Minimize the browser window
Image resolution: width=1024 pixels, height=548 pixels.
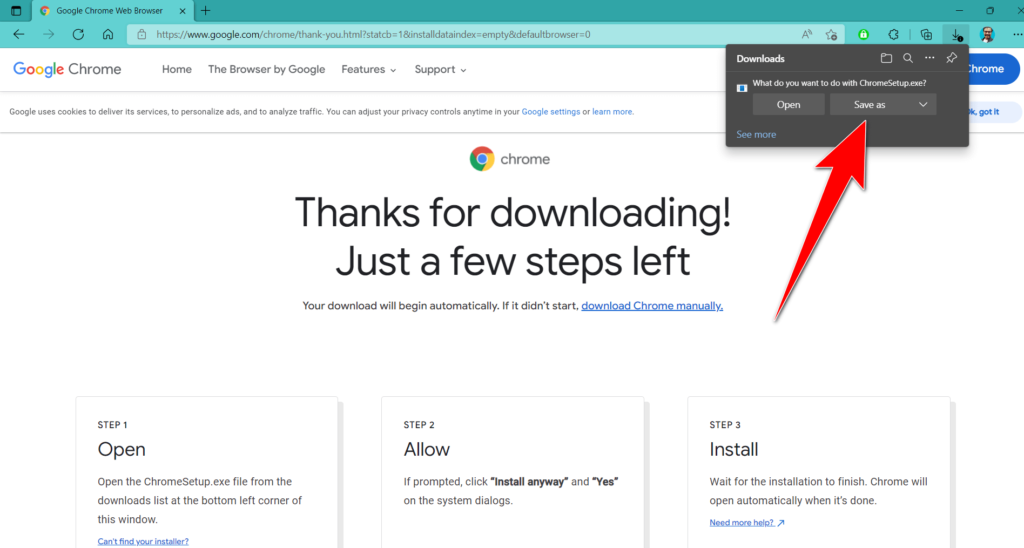pos(959,10)
